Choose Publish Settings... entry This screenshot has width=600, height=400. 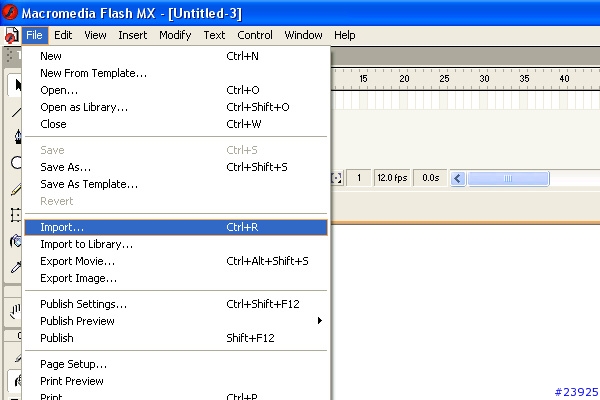(x=176, y=304)
